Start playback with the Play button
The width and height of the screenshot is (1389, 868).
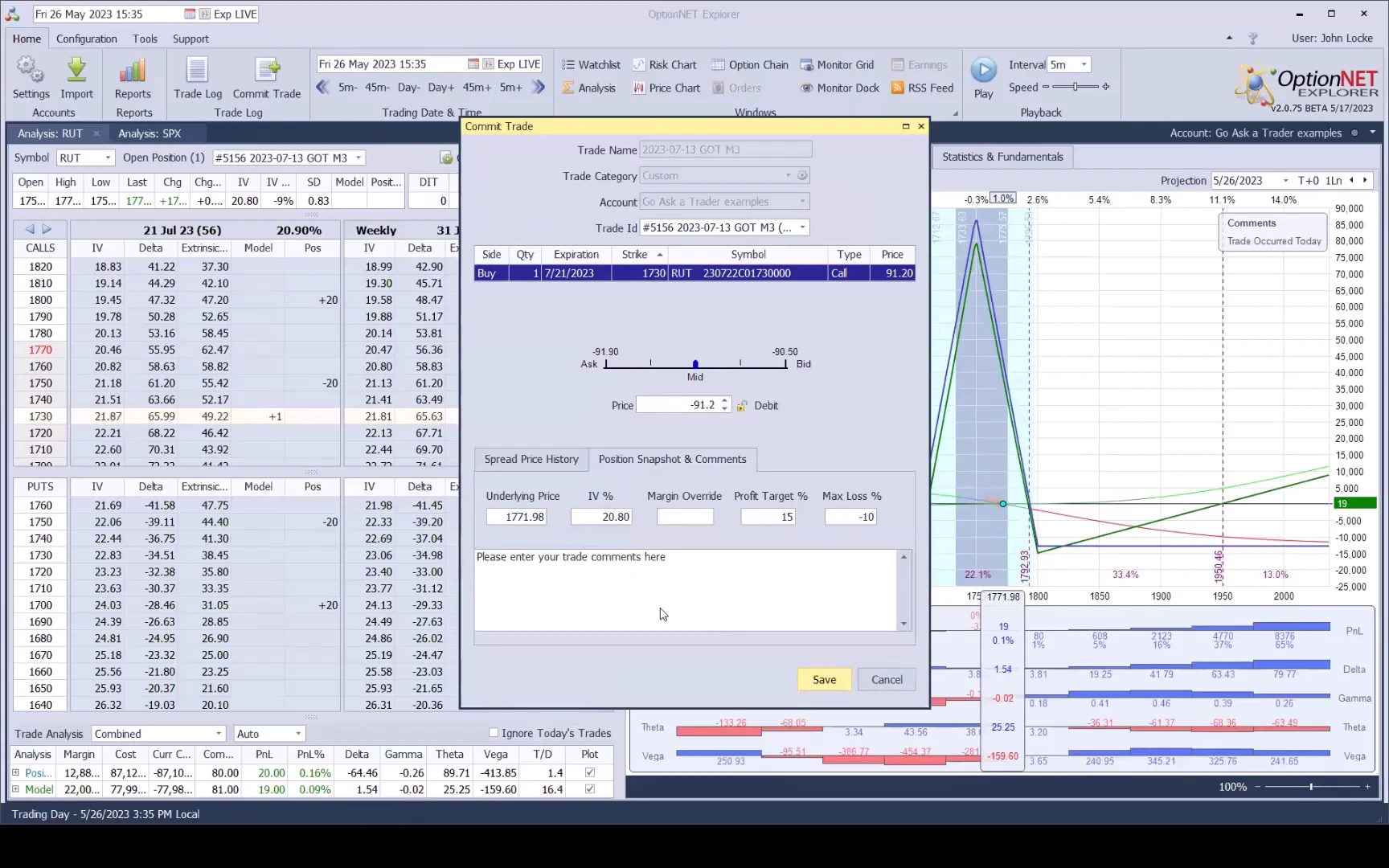pos(983,77)
